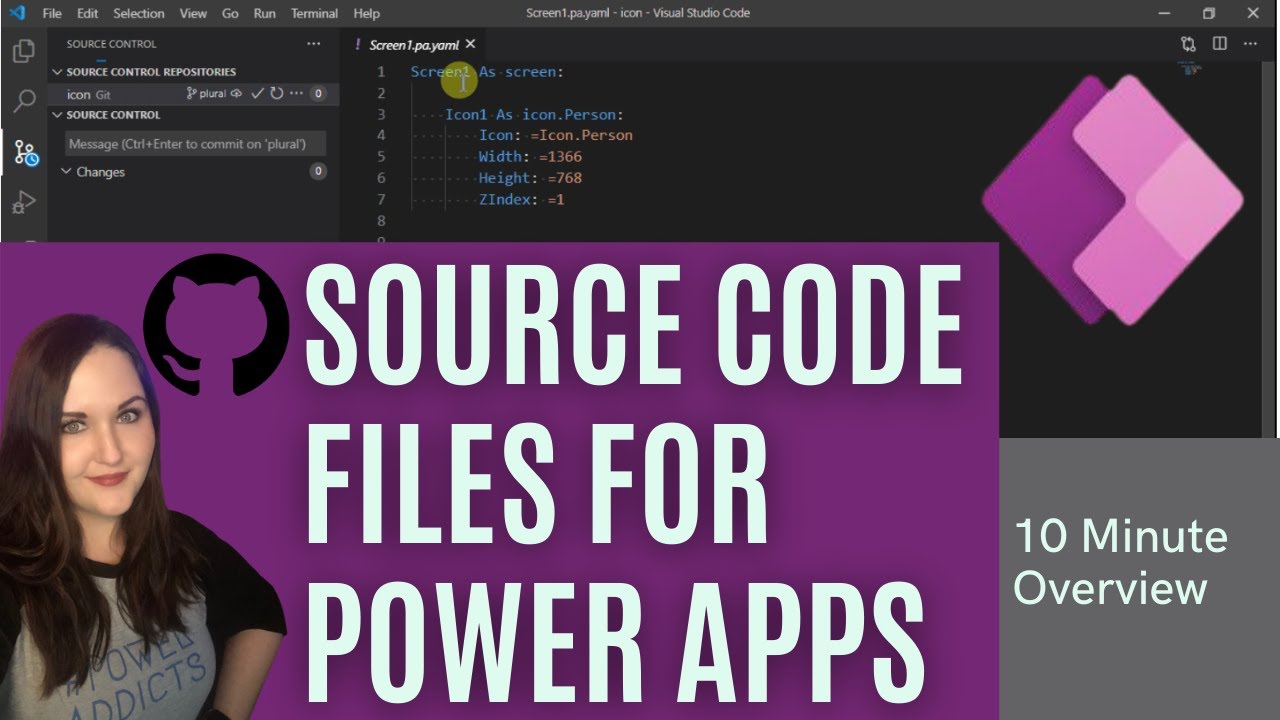The image size is (1280, 720).
Task: Collapse the Source Control section
Action: (x=58, y=115)
